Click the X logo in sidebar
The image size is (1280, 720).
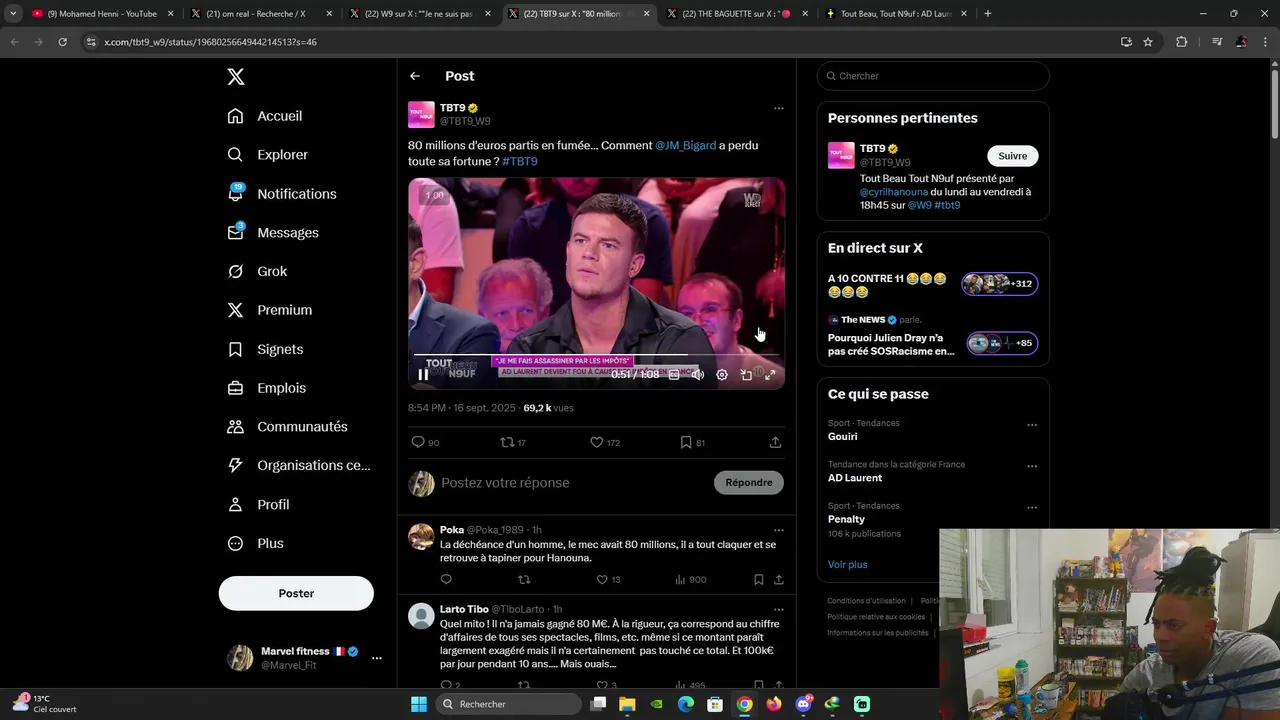pyautogui.click(x=235, y=77)
